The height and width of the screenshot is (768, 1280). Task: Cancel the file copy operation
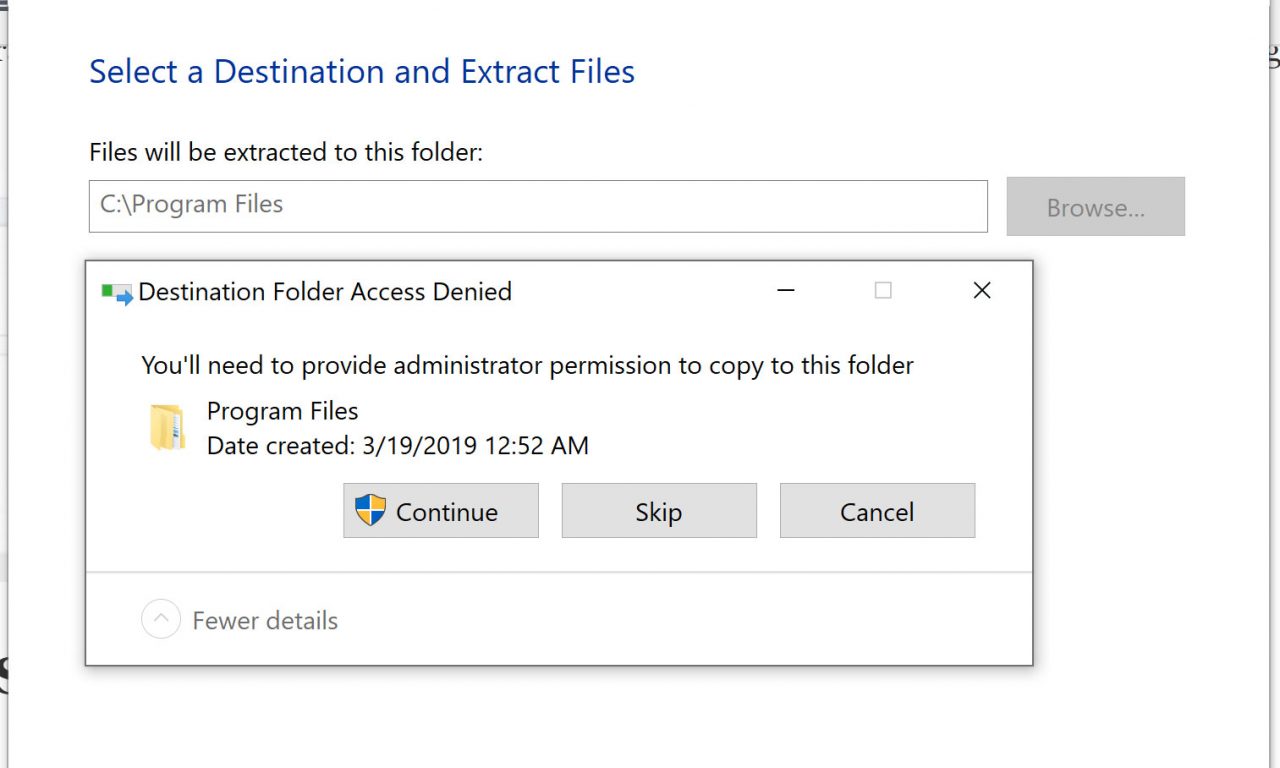876,511
